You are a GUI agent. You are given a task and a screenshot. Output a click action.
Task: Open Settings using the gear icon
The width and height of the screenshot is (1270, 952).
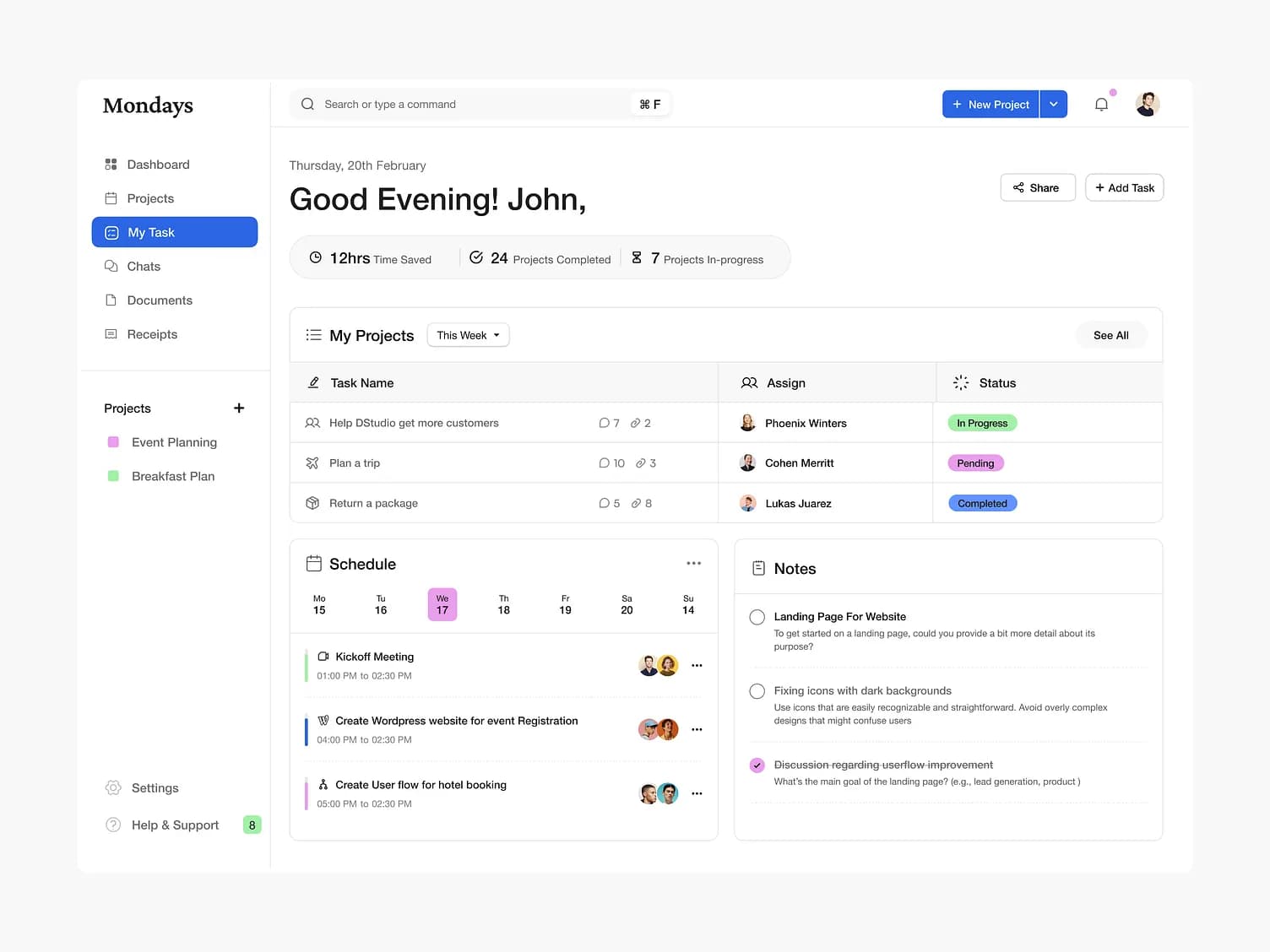click(x=112, y=787)
